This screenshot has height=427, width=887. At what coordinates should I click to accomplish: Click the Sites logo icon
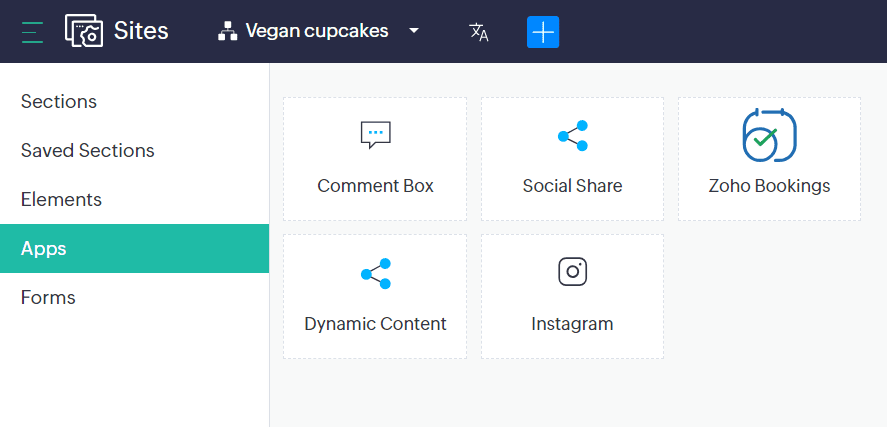[84, 31]
